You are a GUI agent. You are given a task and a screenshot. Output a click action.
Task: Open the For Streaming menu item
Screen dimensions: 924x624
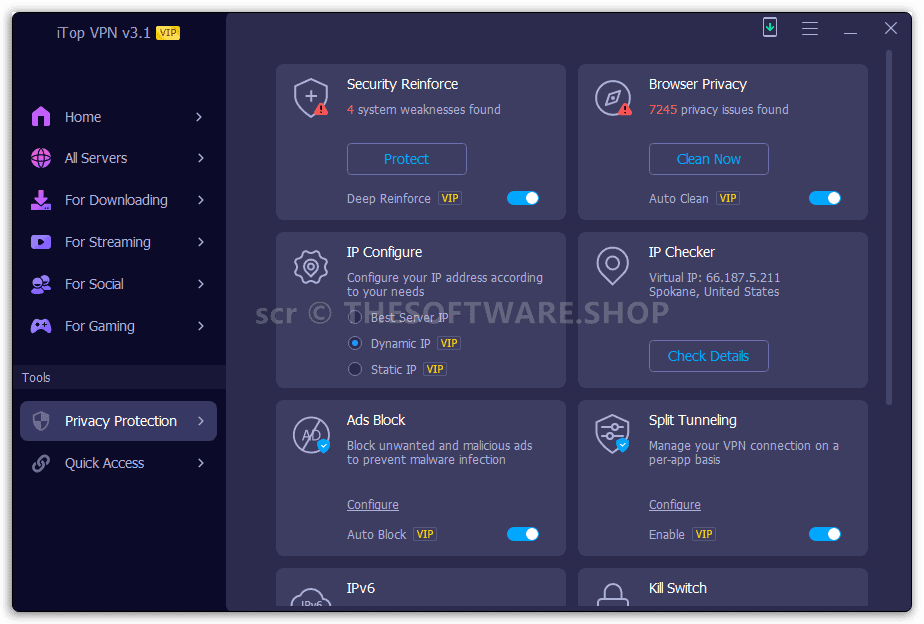point(118,242)
